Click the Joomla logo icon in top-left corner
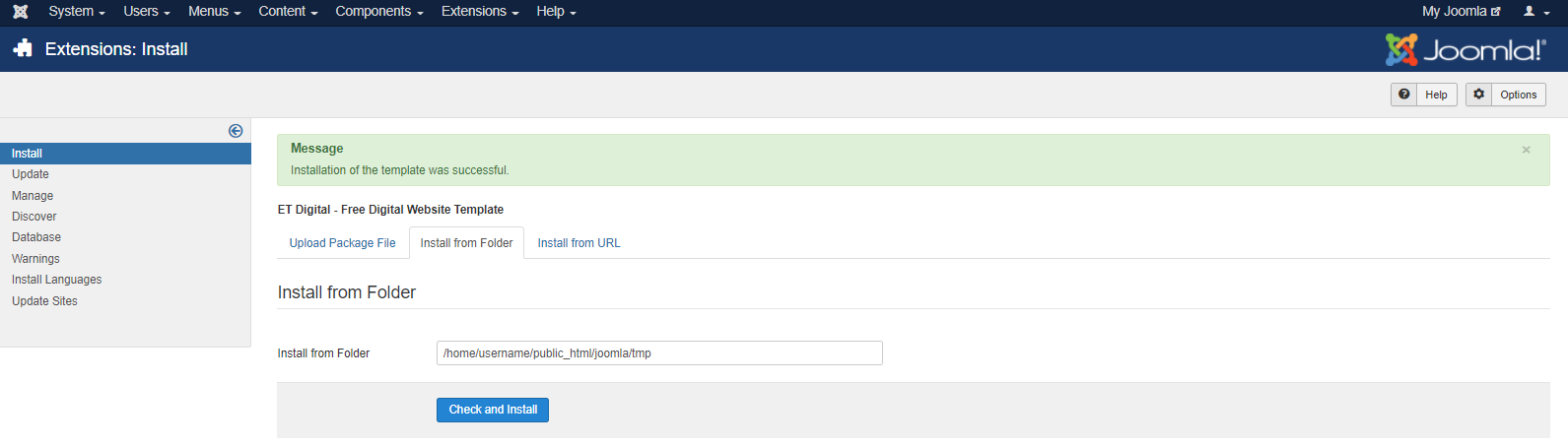The image size is (1568, 447). (x=20, y=12)
